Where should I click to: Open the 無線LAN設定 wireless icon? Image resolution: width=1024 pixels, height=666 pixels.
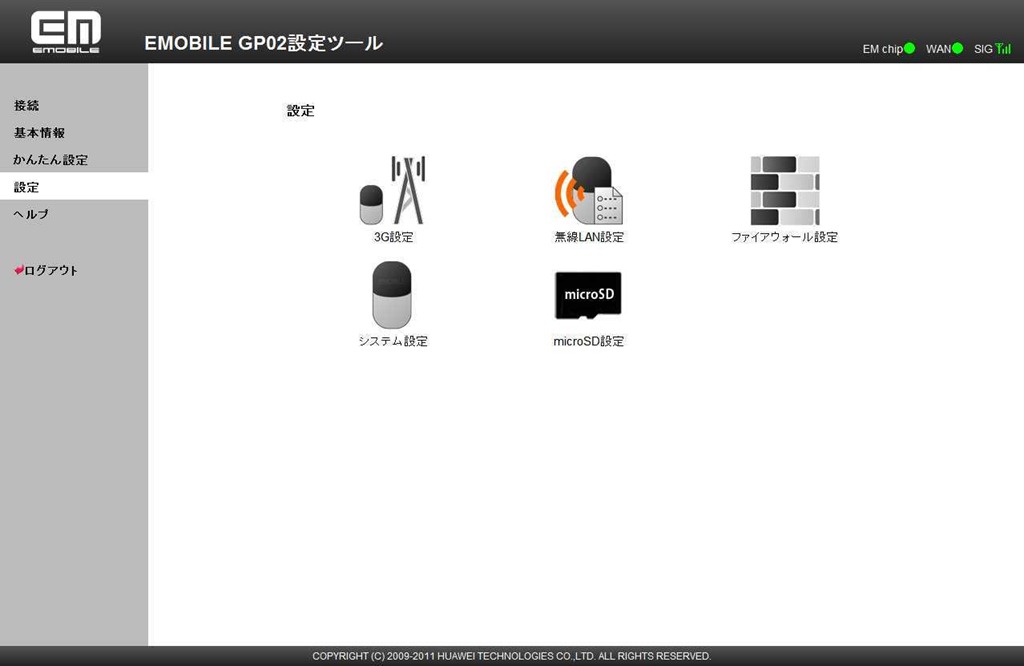588,190
